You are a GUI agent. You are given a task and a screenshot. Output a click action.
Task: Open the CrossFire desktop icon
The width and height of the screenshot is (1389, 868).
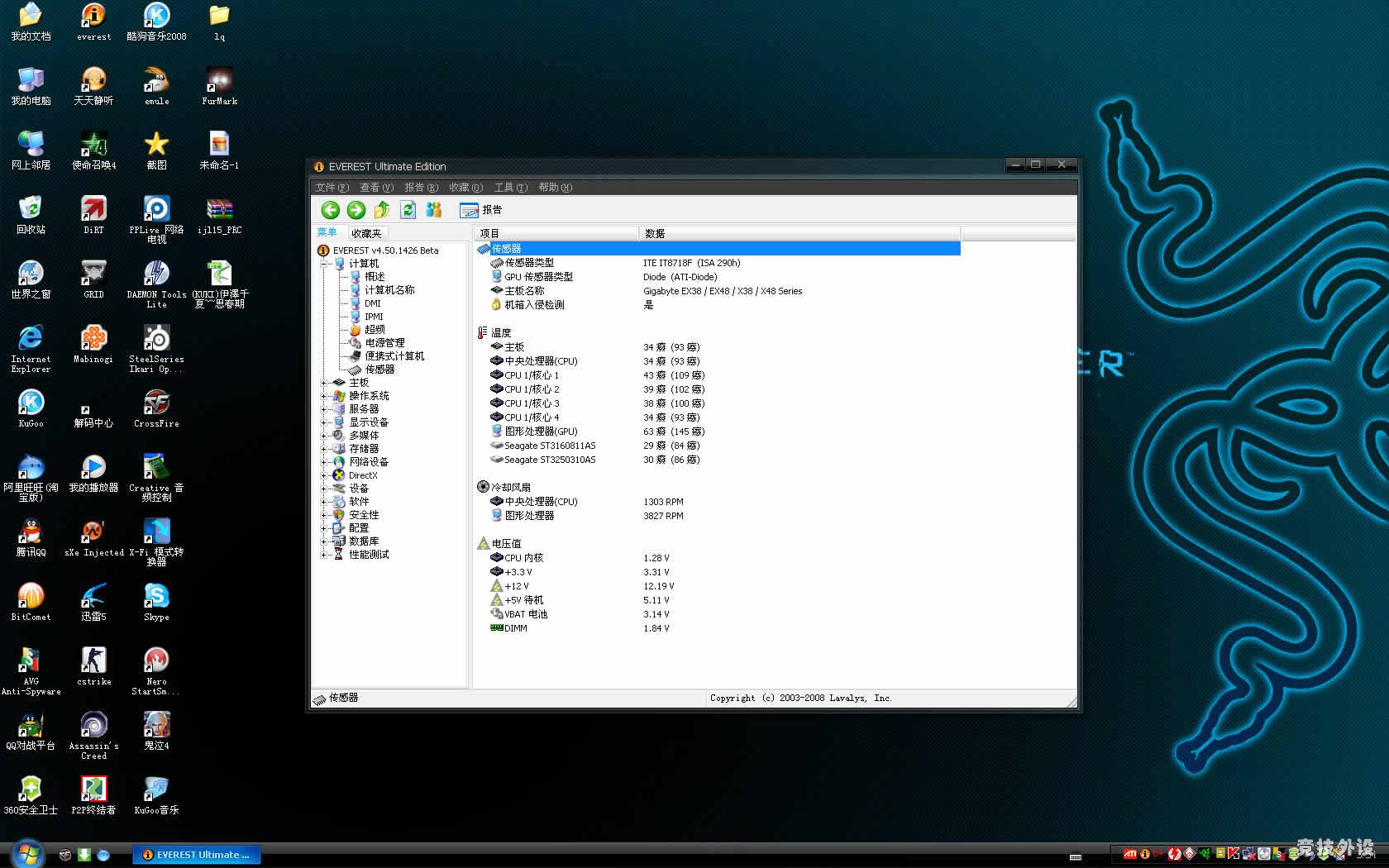click(156, 409)
